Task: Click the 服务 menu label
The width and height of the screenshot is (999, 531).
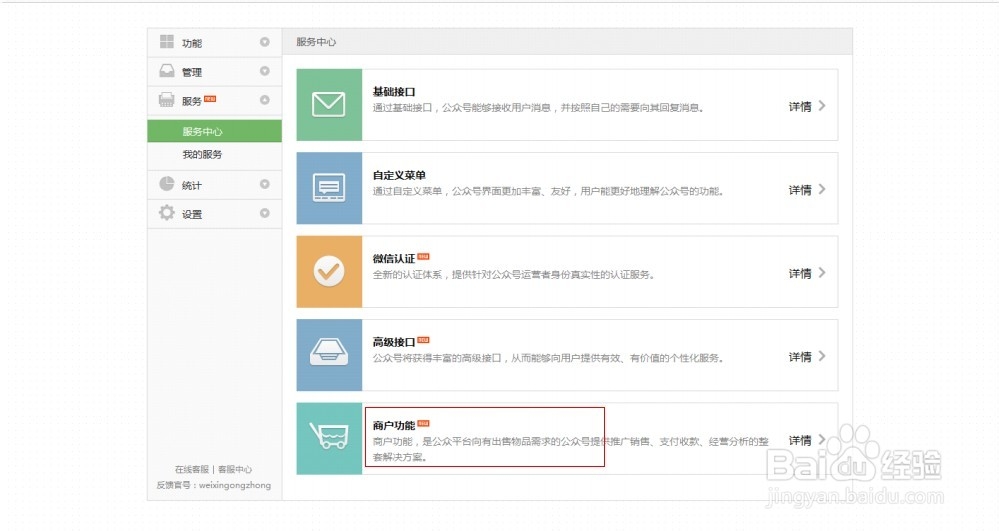Action: [192, 101]
